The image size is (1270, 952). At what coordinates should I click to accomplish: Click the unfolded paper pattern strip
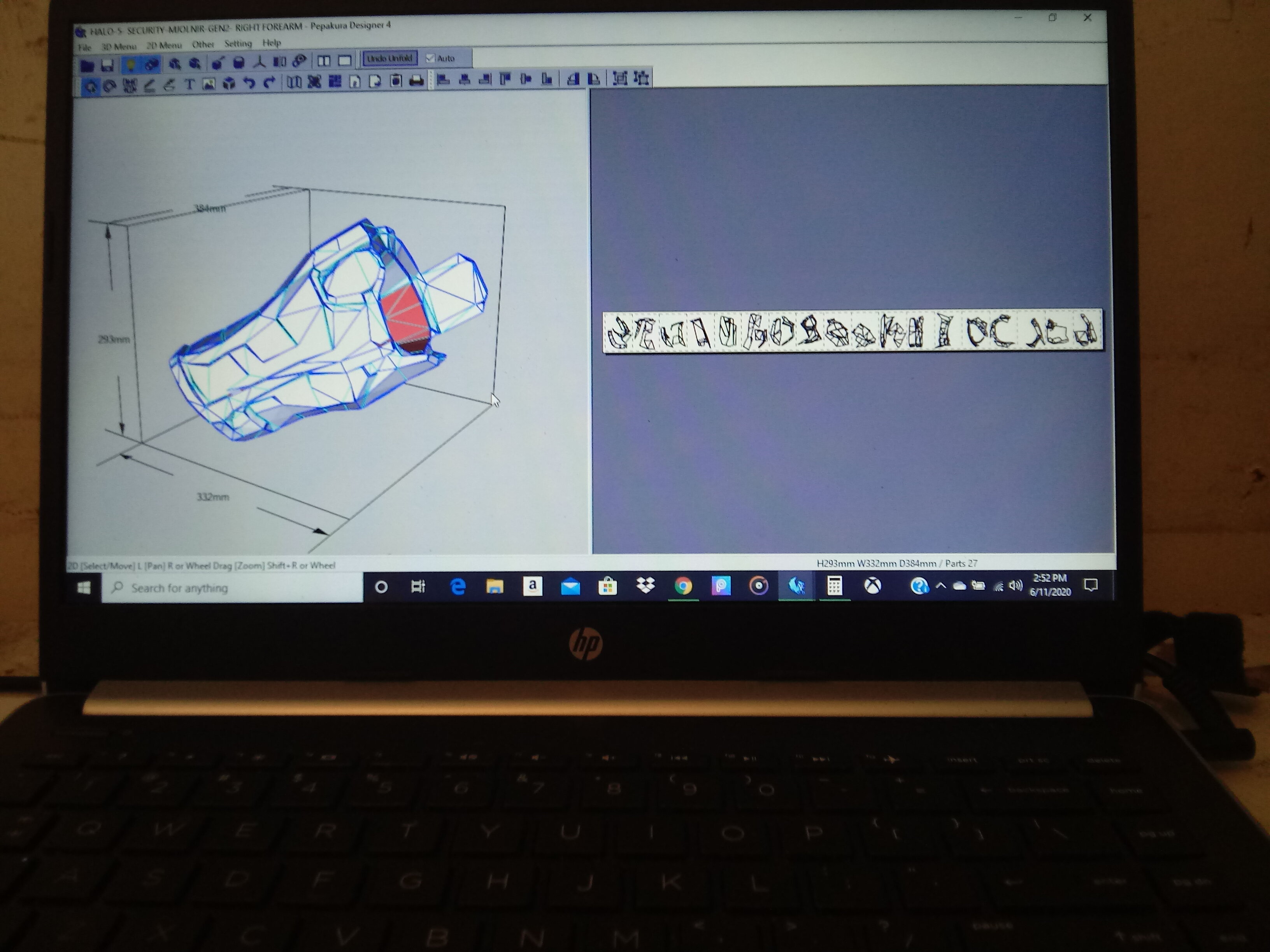853,331
